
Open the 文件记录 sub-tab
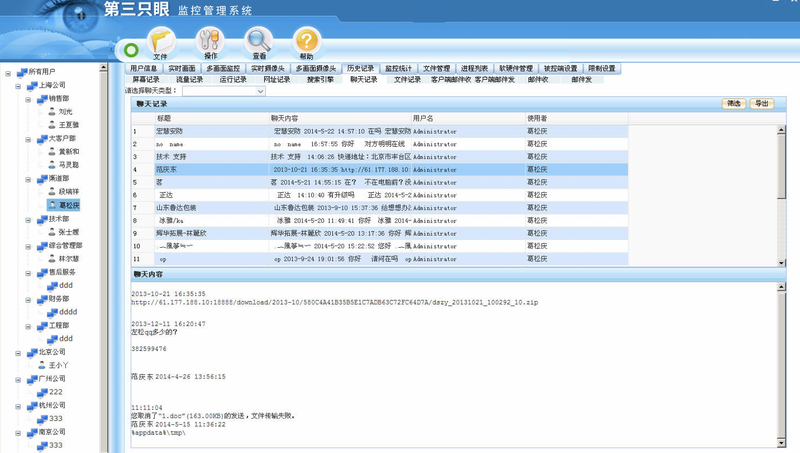point(407,80)
